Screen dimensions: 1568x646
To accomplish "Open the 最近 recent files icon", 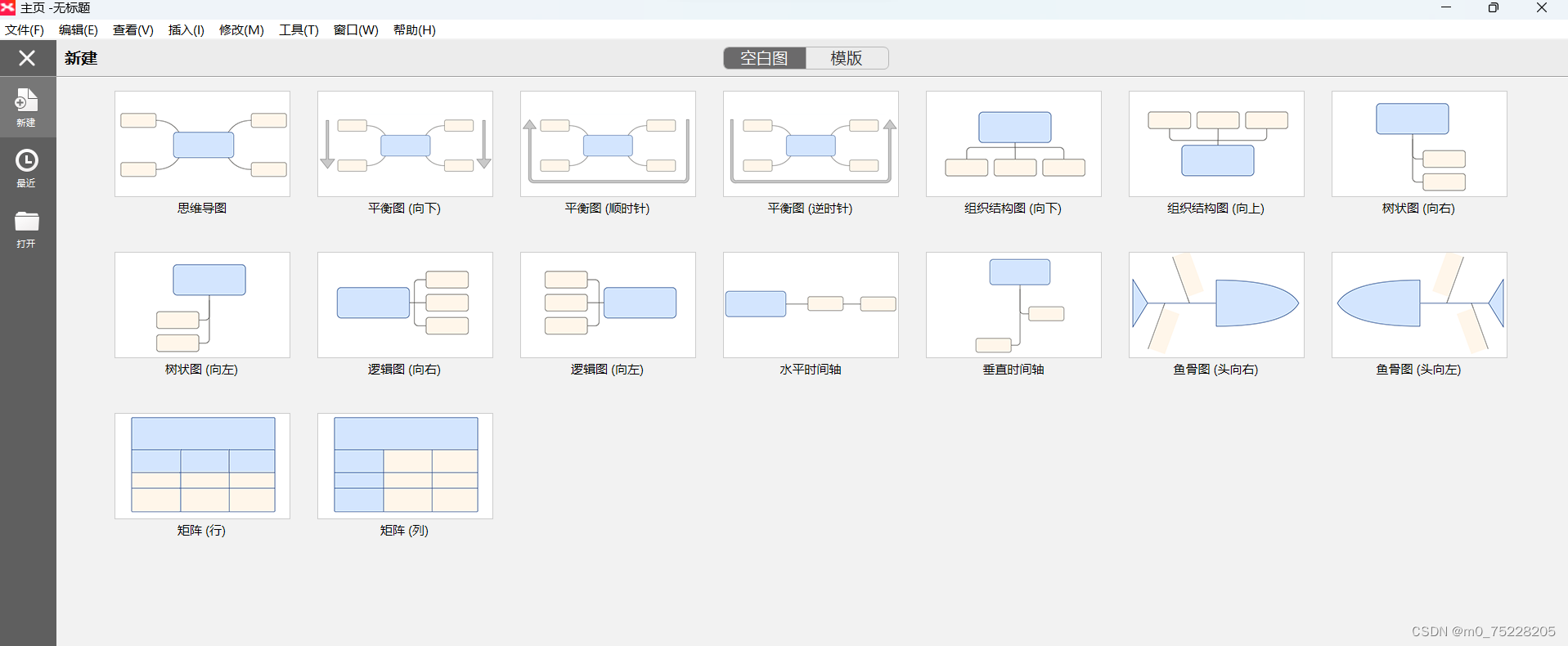I will [27, 168].
